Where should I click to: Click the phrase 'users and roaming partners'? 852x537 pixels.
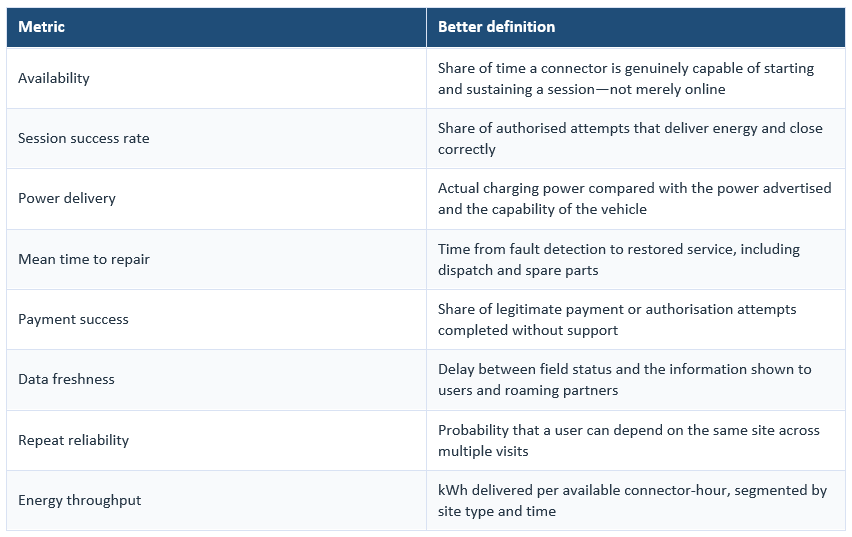pyautogui.click(x=528, y=390)
